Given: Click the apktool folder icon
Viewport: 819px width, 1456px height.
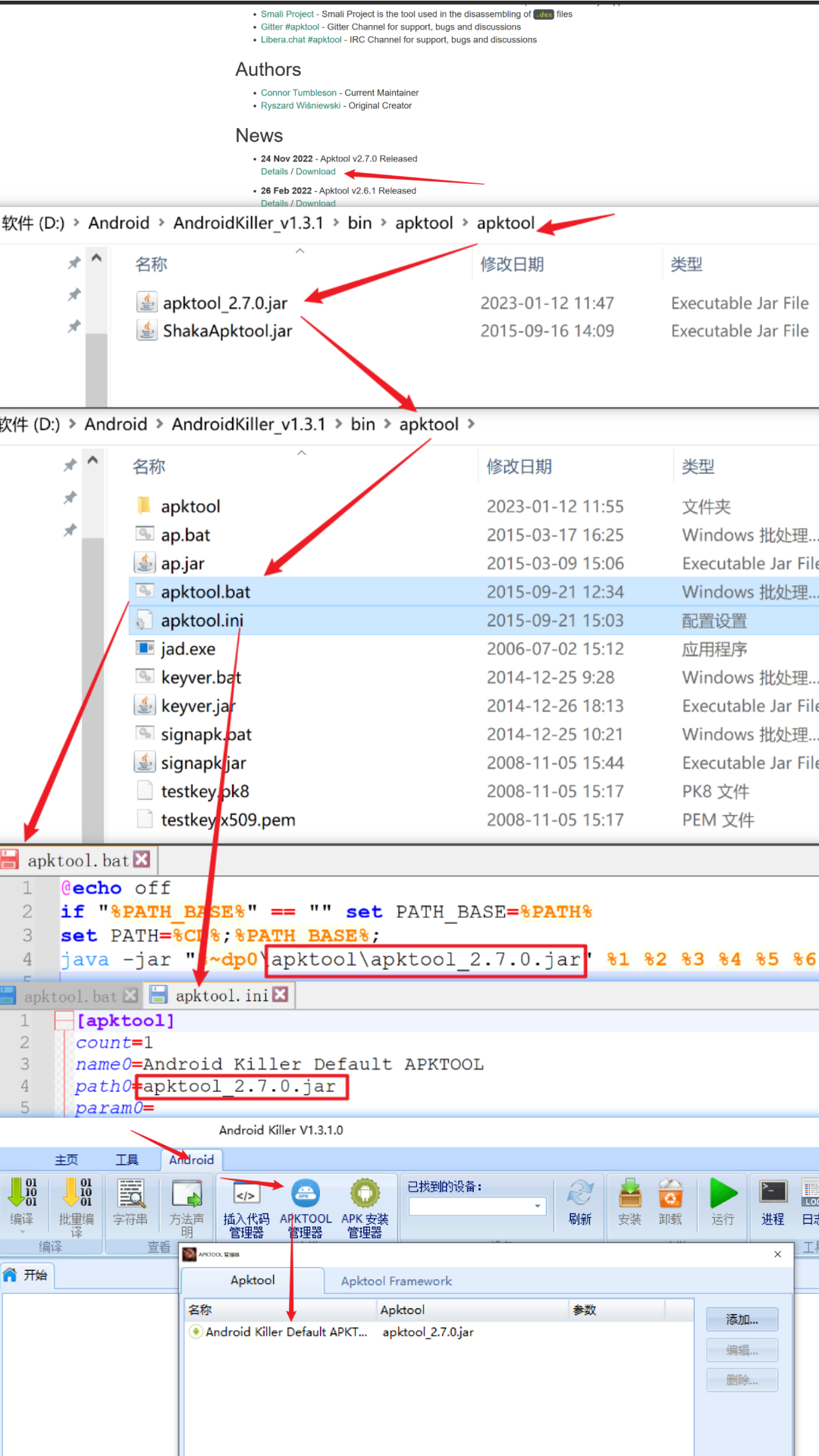Looking at the screenshot, I should [144, 505].
